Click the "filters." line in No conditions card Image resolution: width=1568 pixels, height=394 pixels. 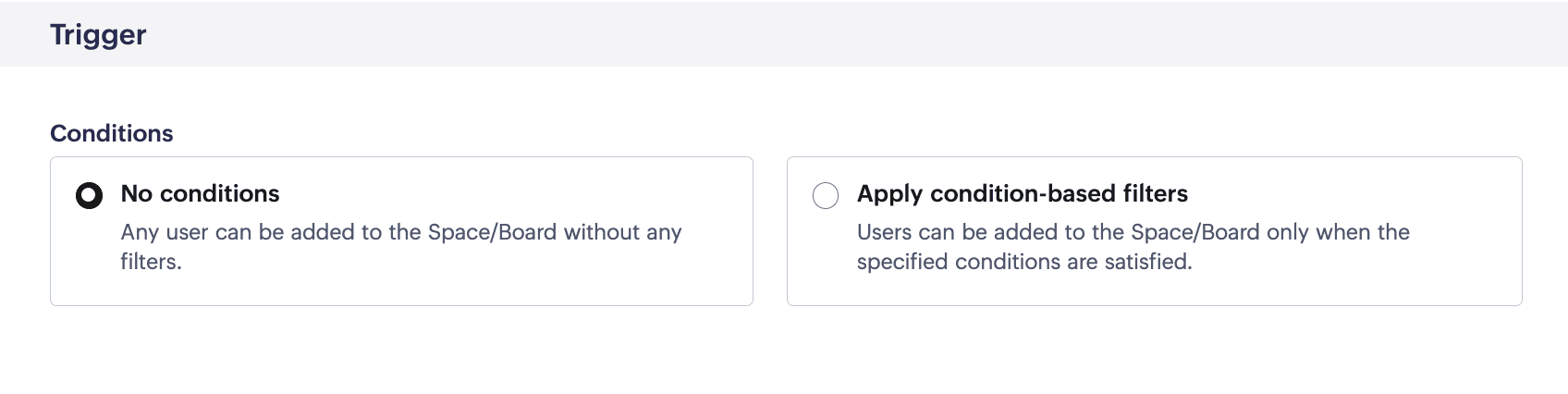pos(151,262)
